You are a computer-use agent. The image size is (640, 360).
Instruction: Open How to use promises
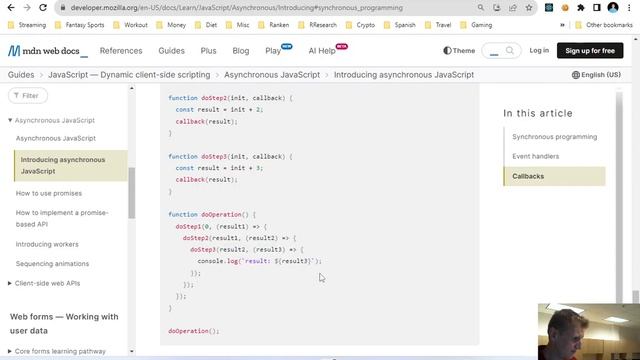(49, 193)
